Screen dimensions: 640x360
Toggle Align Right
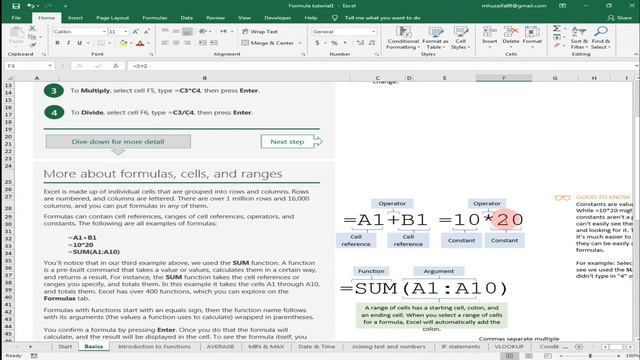pyautogui.click(x=187, y=43)
